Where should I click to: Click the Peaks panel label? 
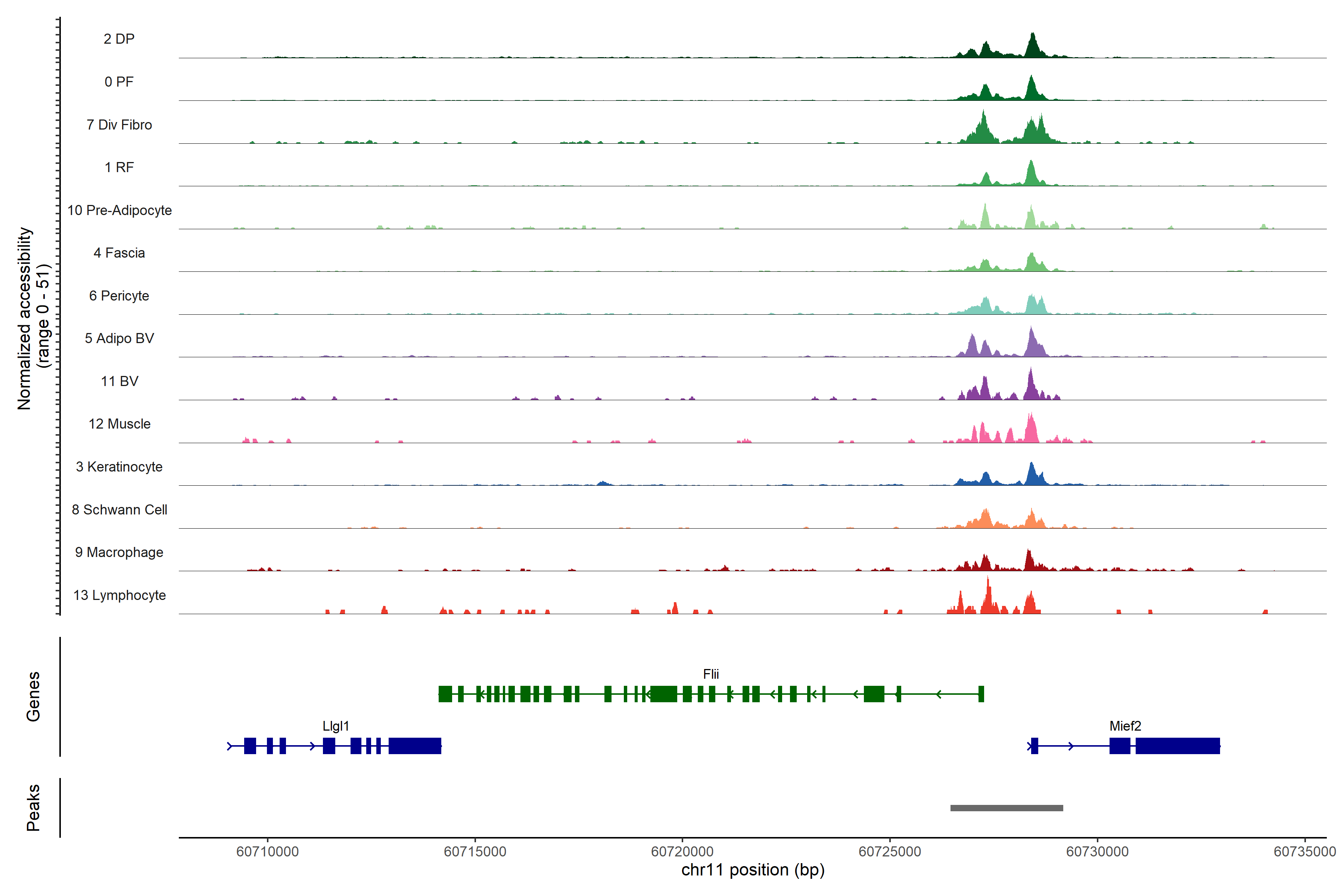click(33, 808)
